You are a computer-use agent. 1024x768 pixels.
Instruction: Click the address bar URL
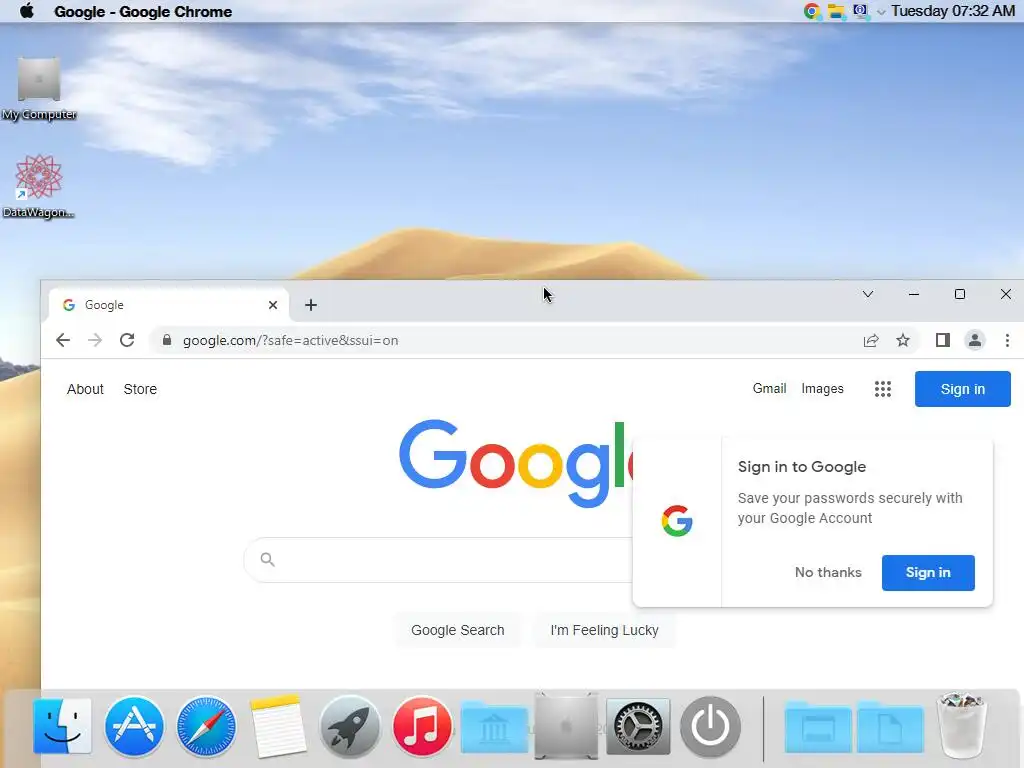pyautogui.click(x=290, y=340)
